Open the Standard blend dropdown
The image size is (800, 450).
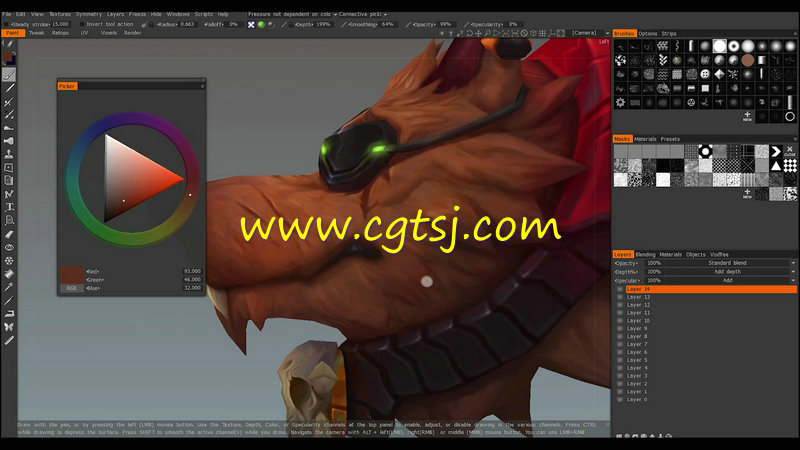pyautogui.click(x=731, y=263)
